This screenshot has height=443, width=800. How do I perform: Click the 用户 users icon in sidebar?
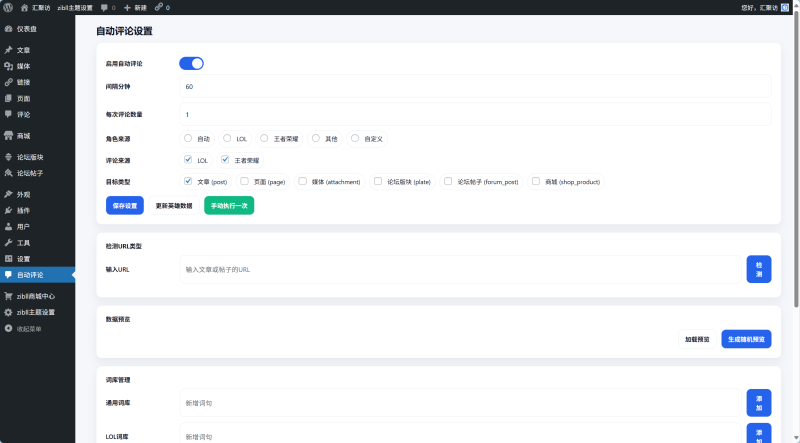coord(9,227)
